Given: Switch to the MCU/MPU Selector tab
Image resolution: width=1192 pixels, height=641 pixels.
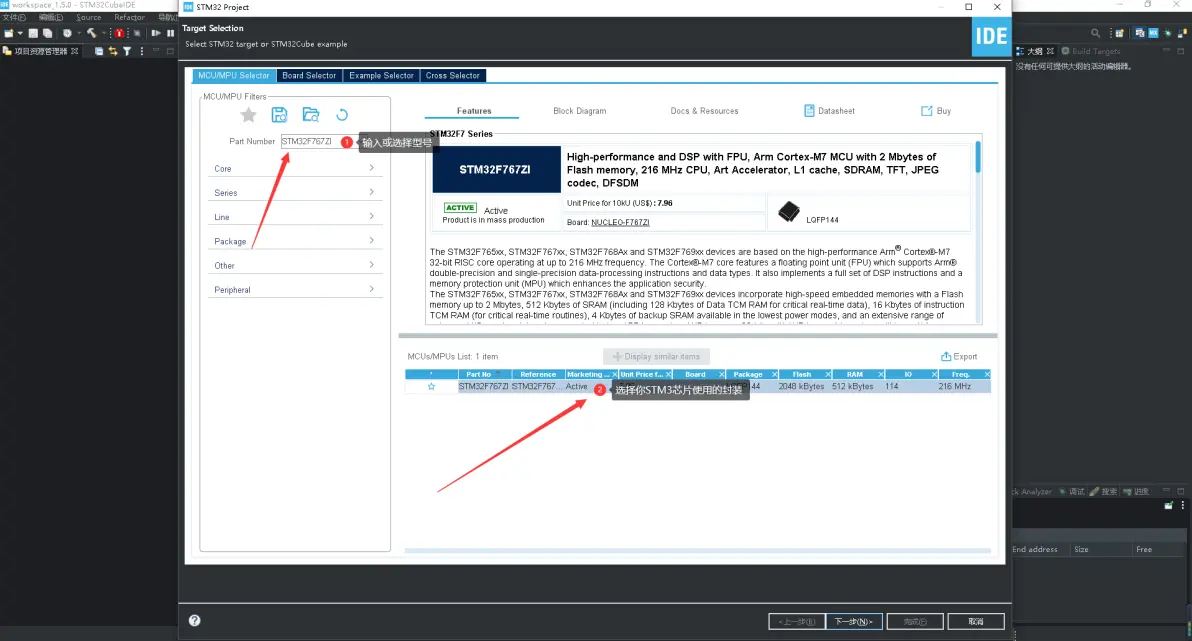Looking at the screenshot, I should coord(233,75).
